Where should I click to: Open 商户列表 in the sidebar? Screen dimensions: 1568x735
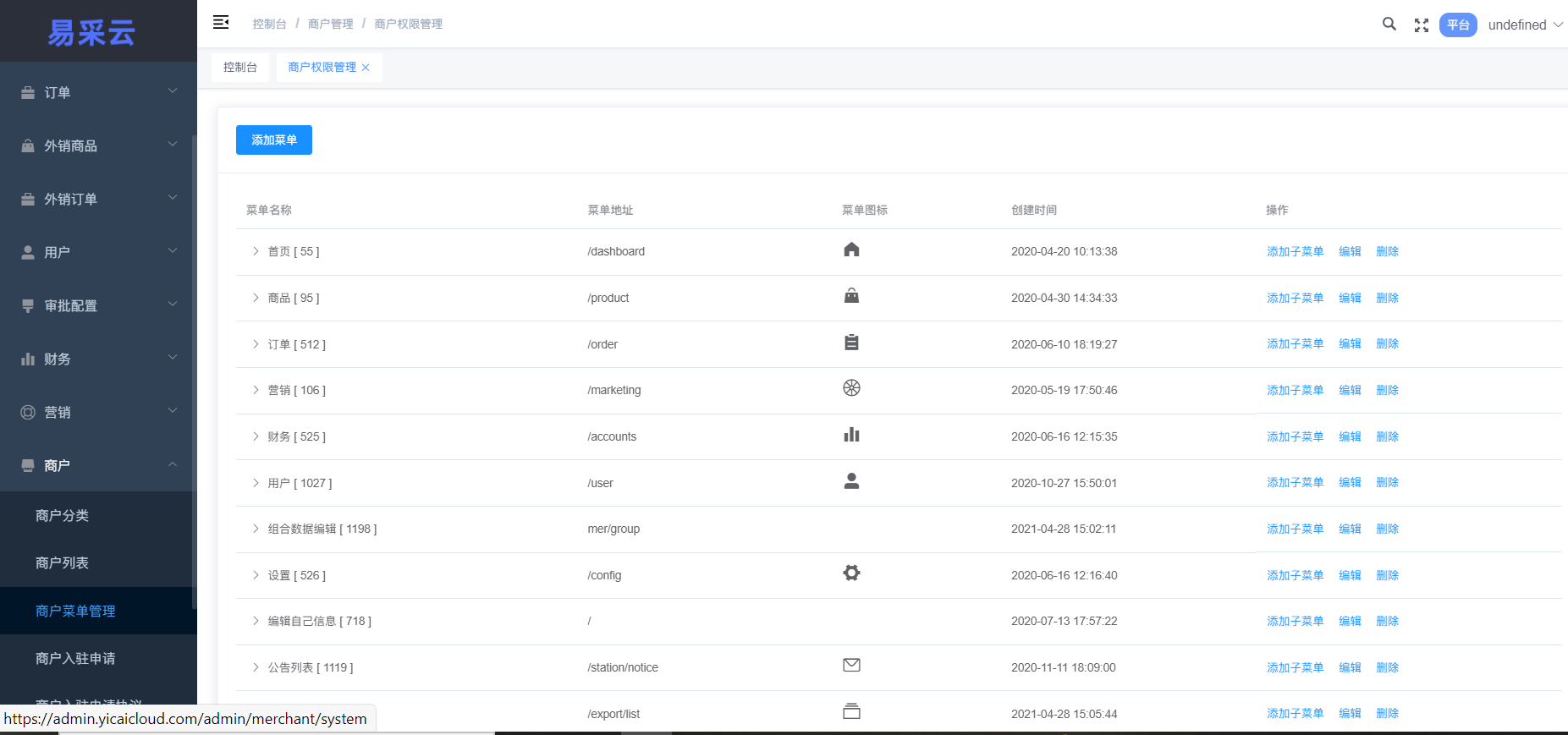pos(63,563)
